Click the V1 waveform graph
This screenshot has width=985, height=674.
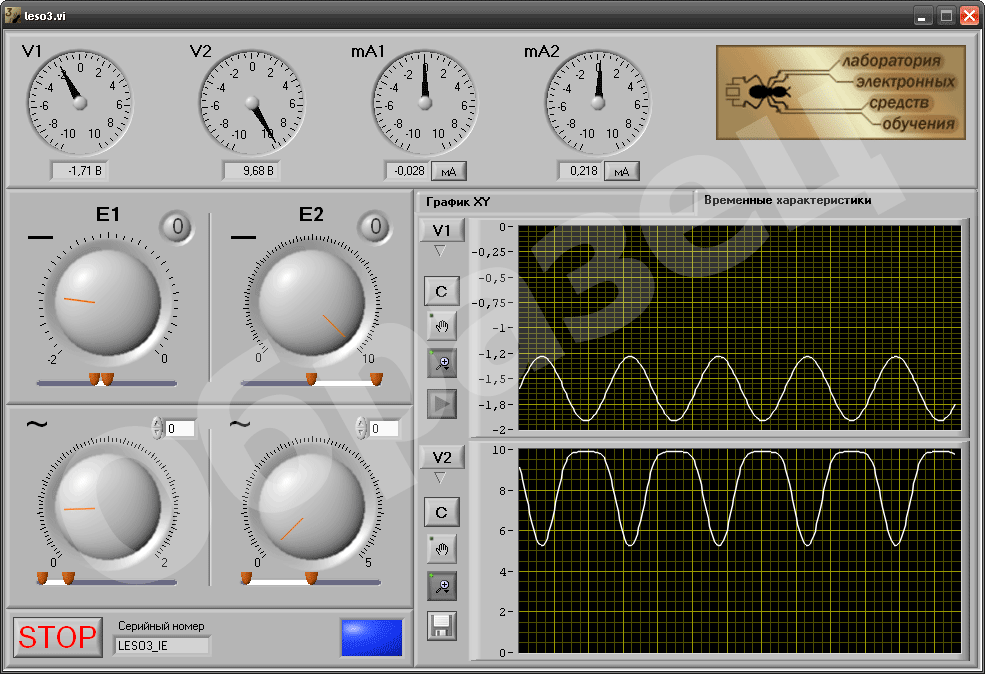pyautogui.click(x=739, y=328)
